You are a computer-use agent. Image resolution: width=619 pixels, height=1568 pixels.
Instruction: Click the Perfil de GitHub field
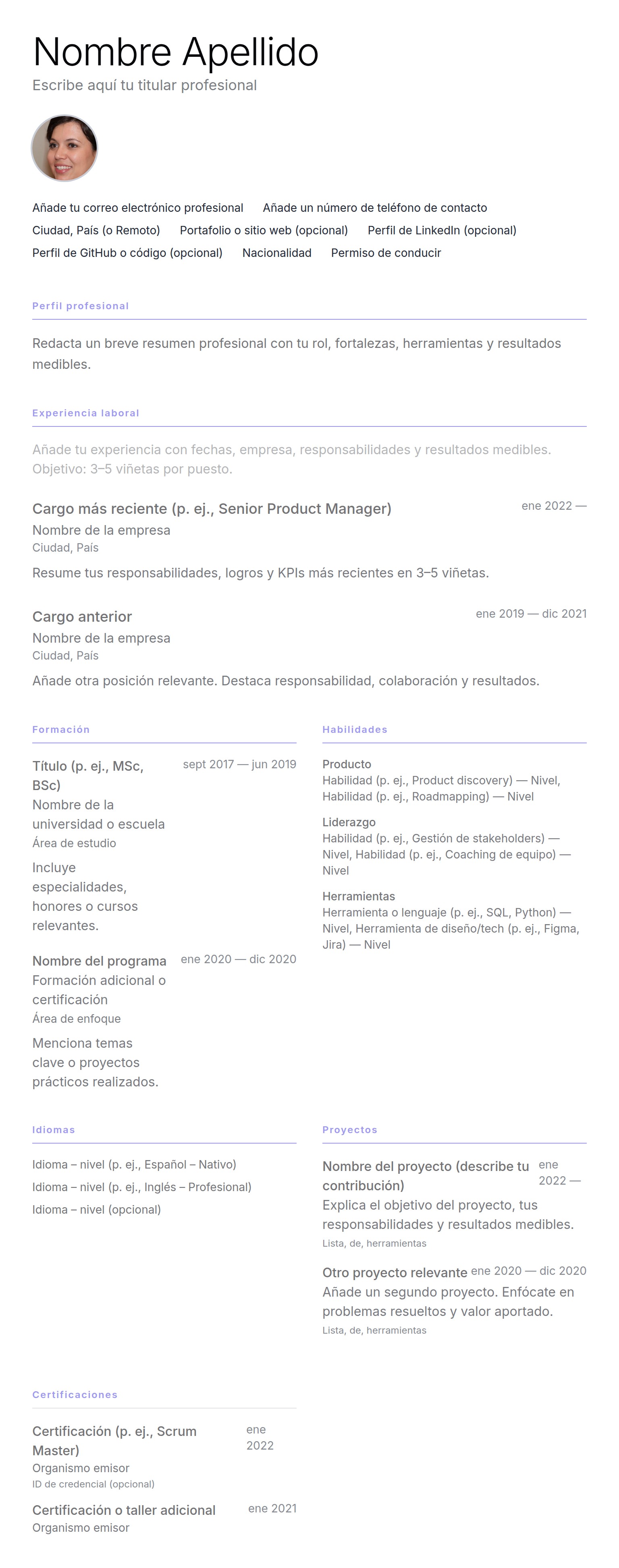[x=127, y=253]
